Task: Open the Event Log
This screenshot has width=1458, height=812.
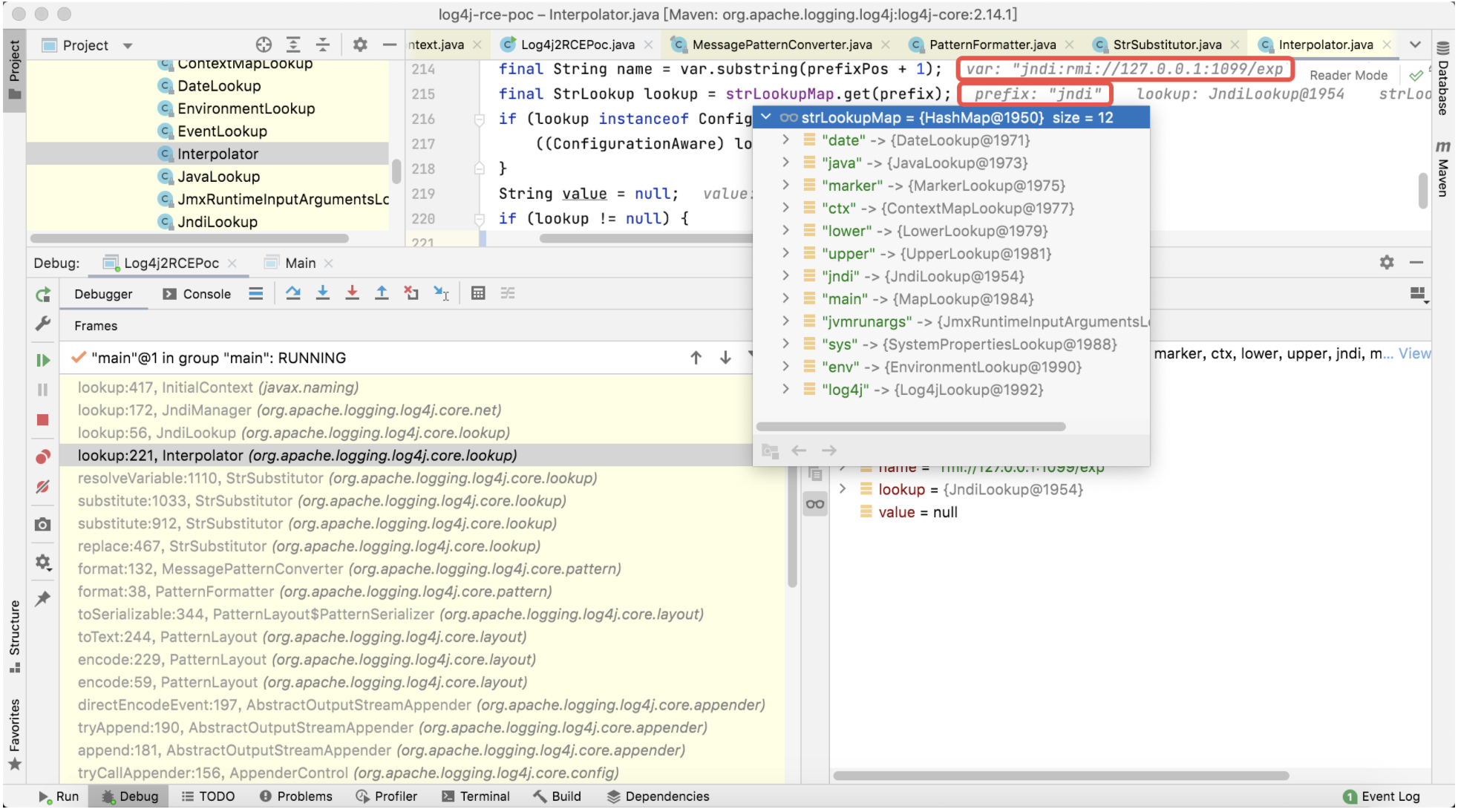Action: click(x=1382, y=796)
